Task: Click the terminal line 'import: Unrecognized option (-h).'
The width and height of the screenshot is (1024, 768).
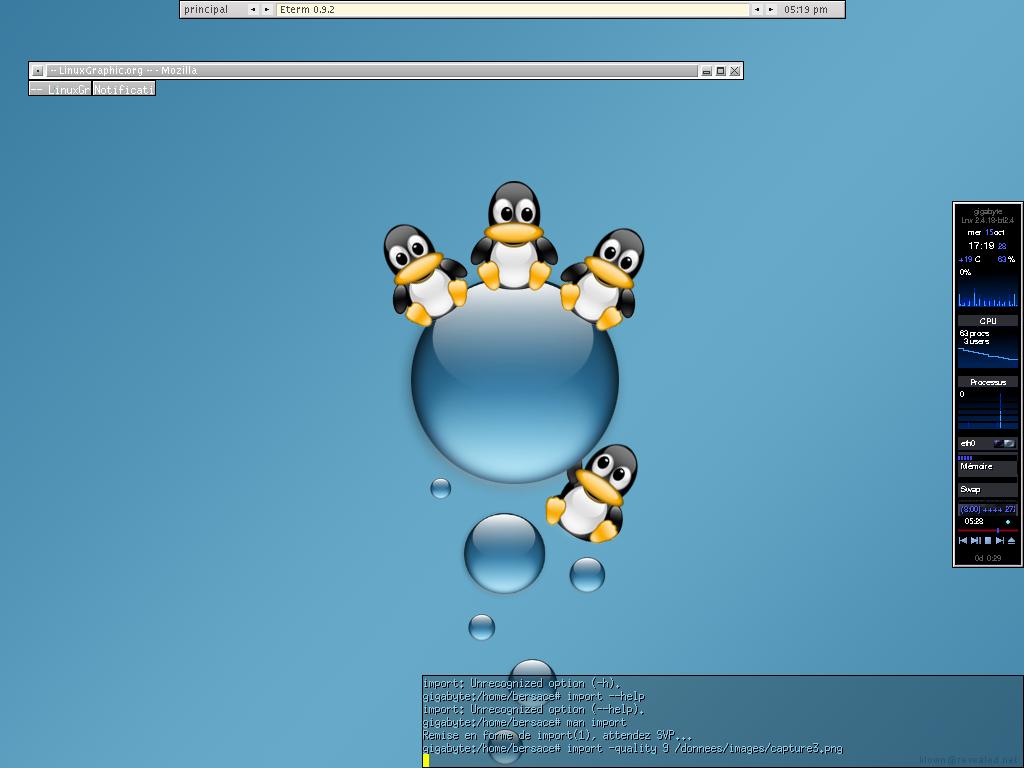Action: (x=521, y=684)
